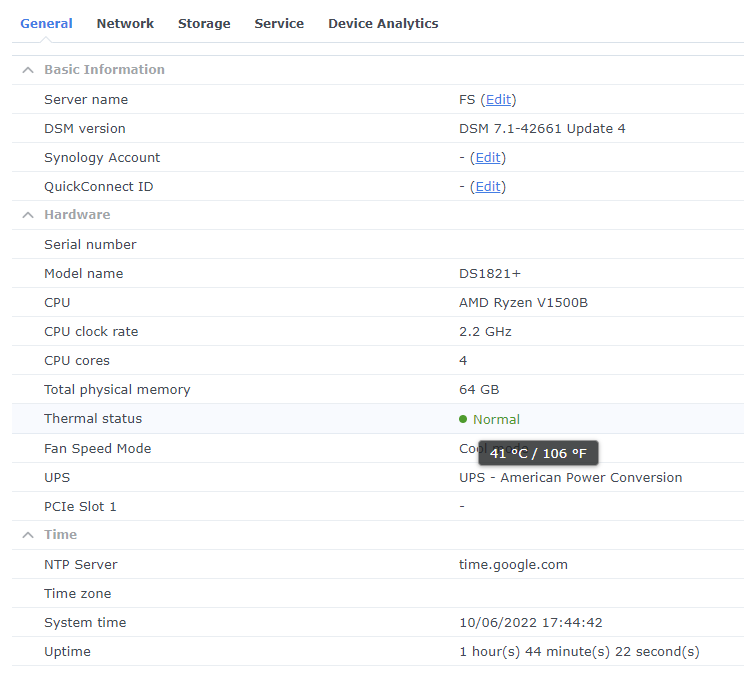
Task: Click the General tab
Action: pos(46,23)
